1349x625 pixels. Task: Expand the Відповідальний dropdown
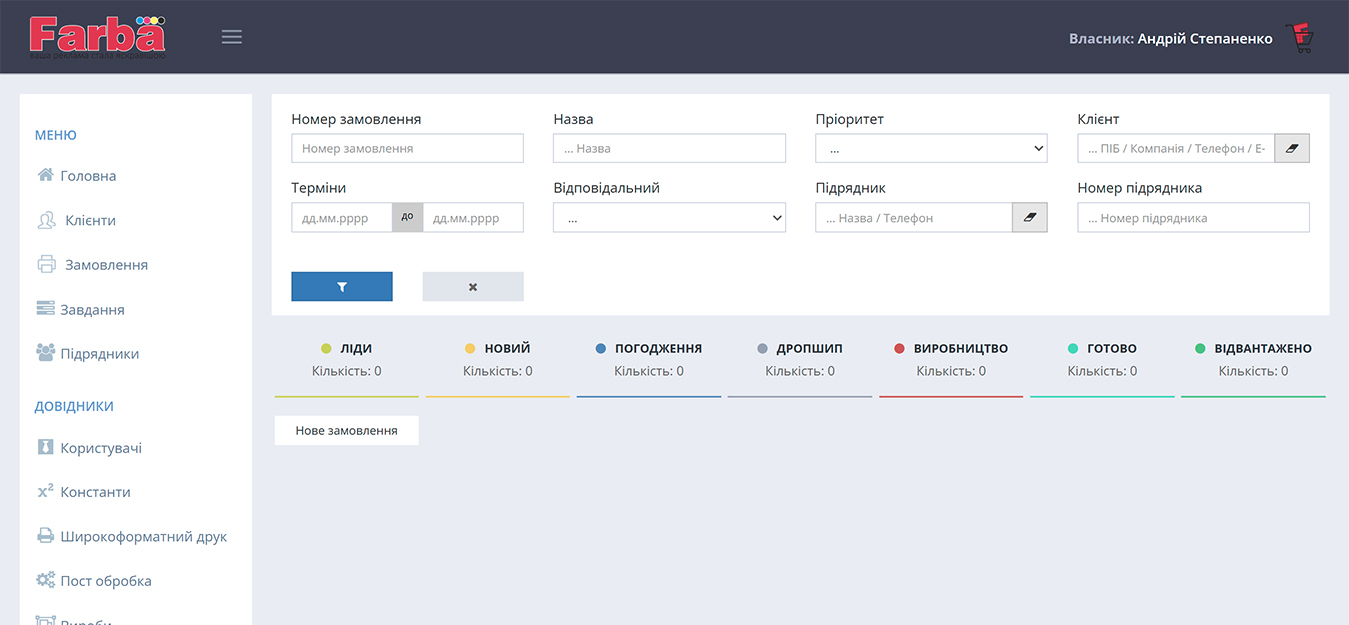tap(669, 218)
